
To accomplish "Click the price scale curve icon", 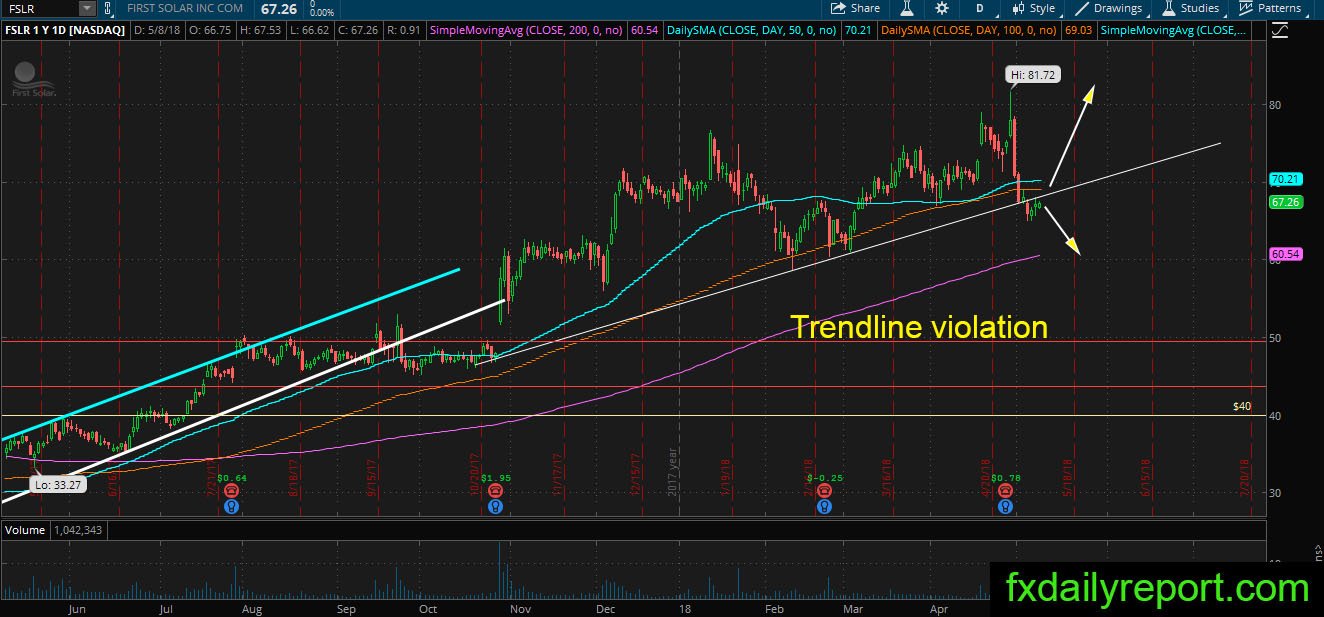I will pyautogui.click(x=1282, y=30).
